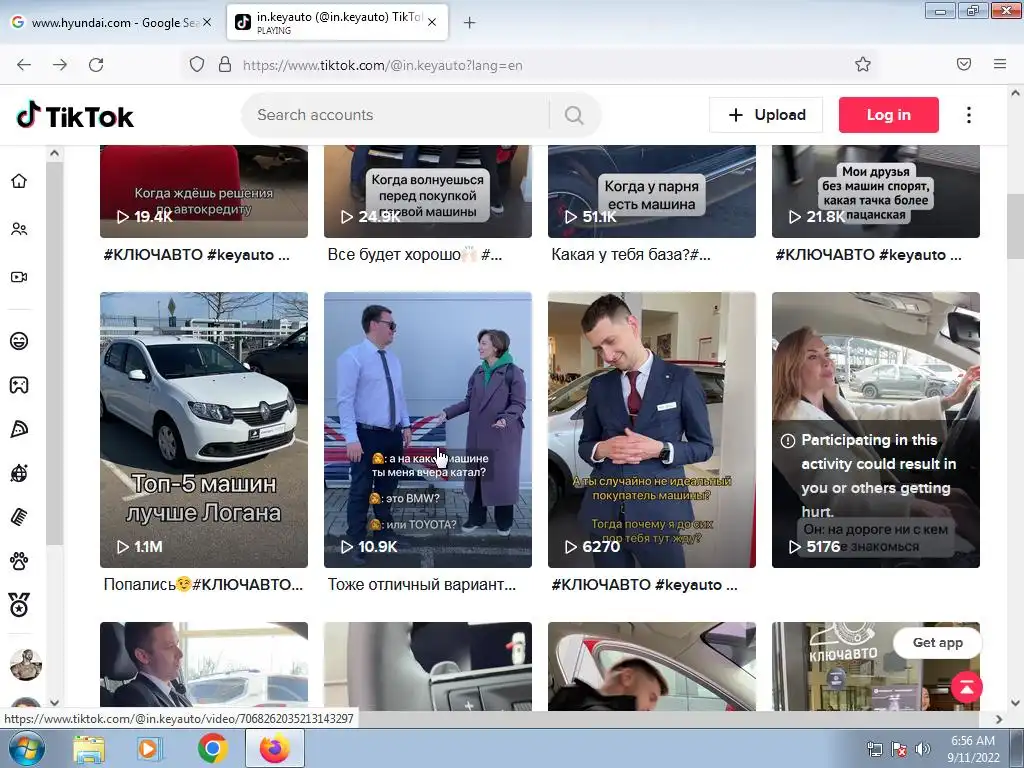Click the search magnifier icon
Screen dimensions: 1024x768
point(574,116)
